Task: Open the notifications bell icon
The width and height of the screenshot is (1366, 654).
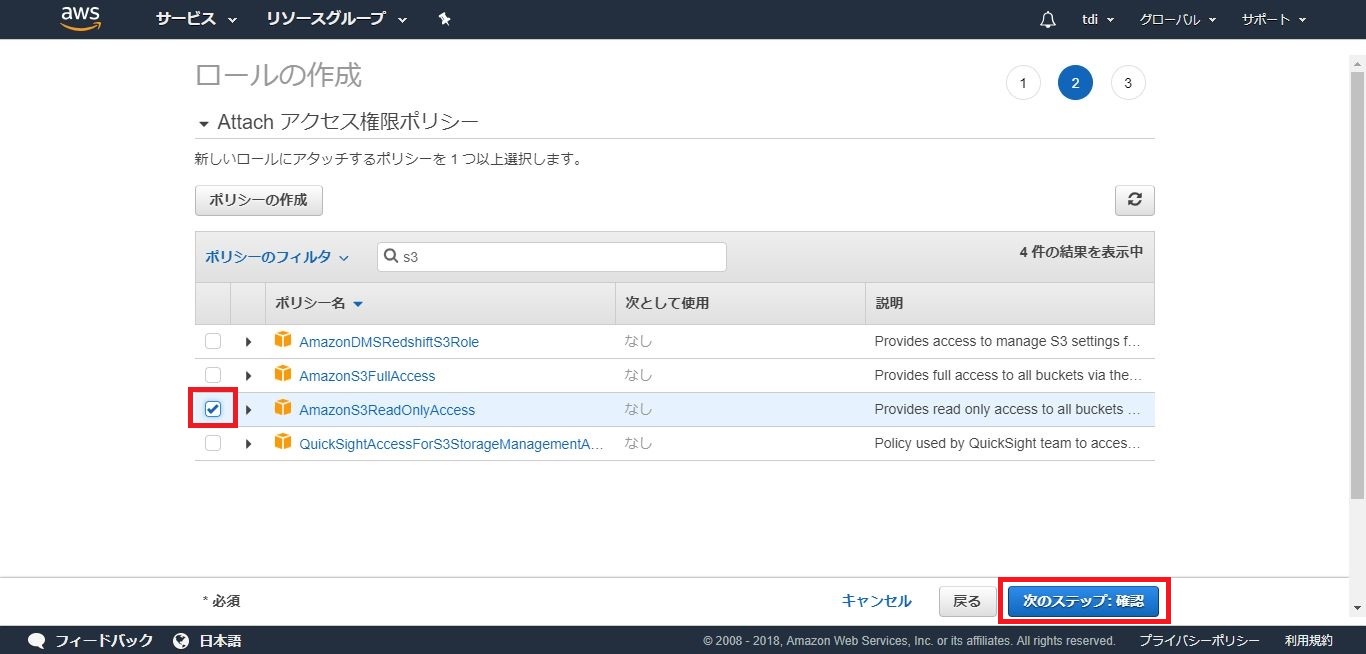Action: [x=1047, y=20]
